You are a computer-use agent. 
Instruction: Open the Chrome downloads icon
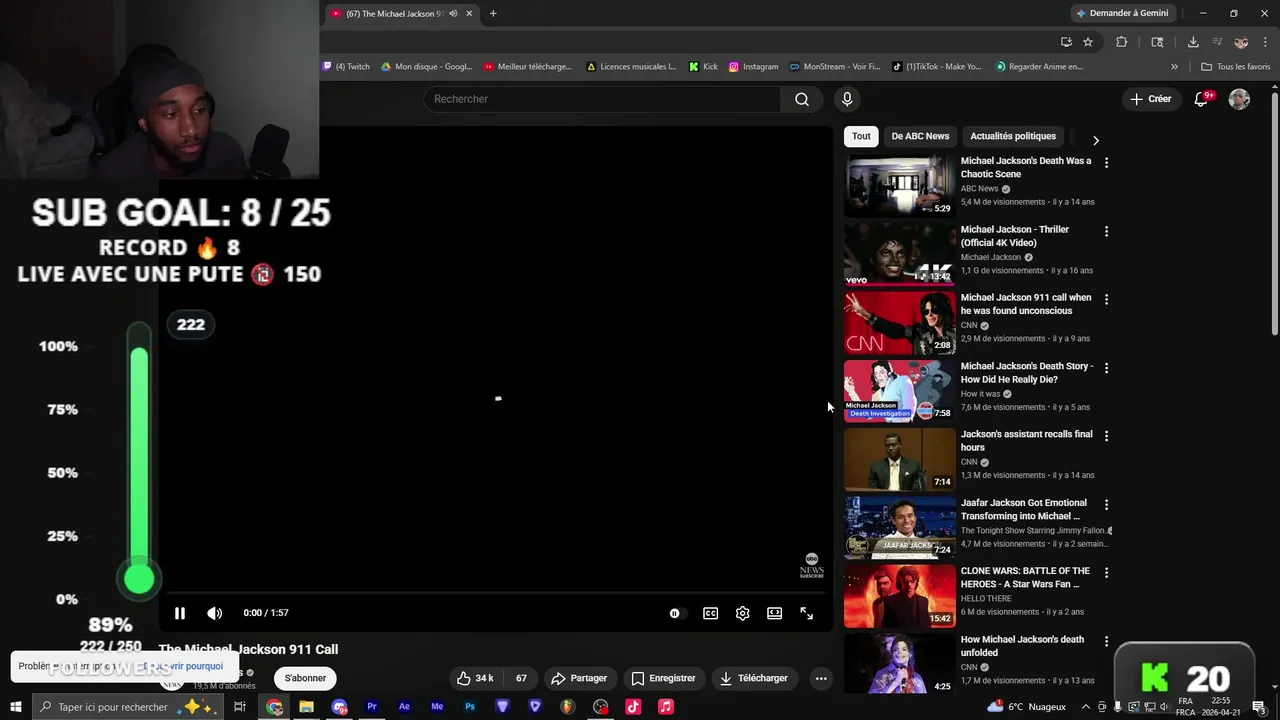pyautogui.click(x=1193, y=42)
